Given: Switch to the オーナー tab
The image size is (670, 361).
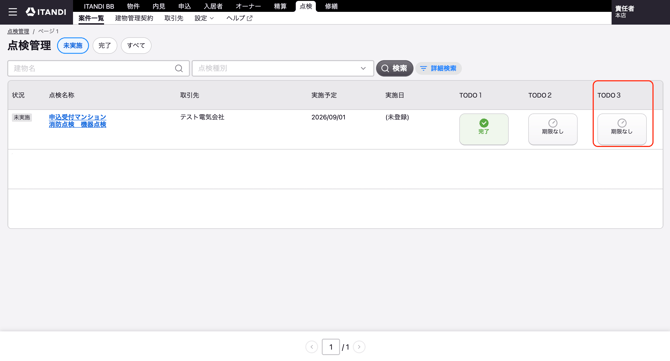Looking at the screenshot, I should [x=248, y=6].
